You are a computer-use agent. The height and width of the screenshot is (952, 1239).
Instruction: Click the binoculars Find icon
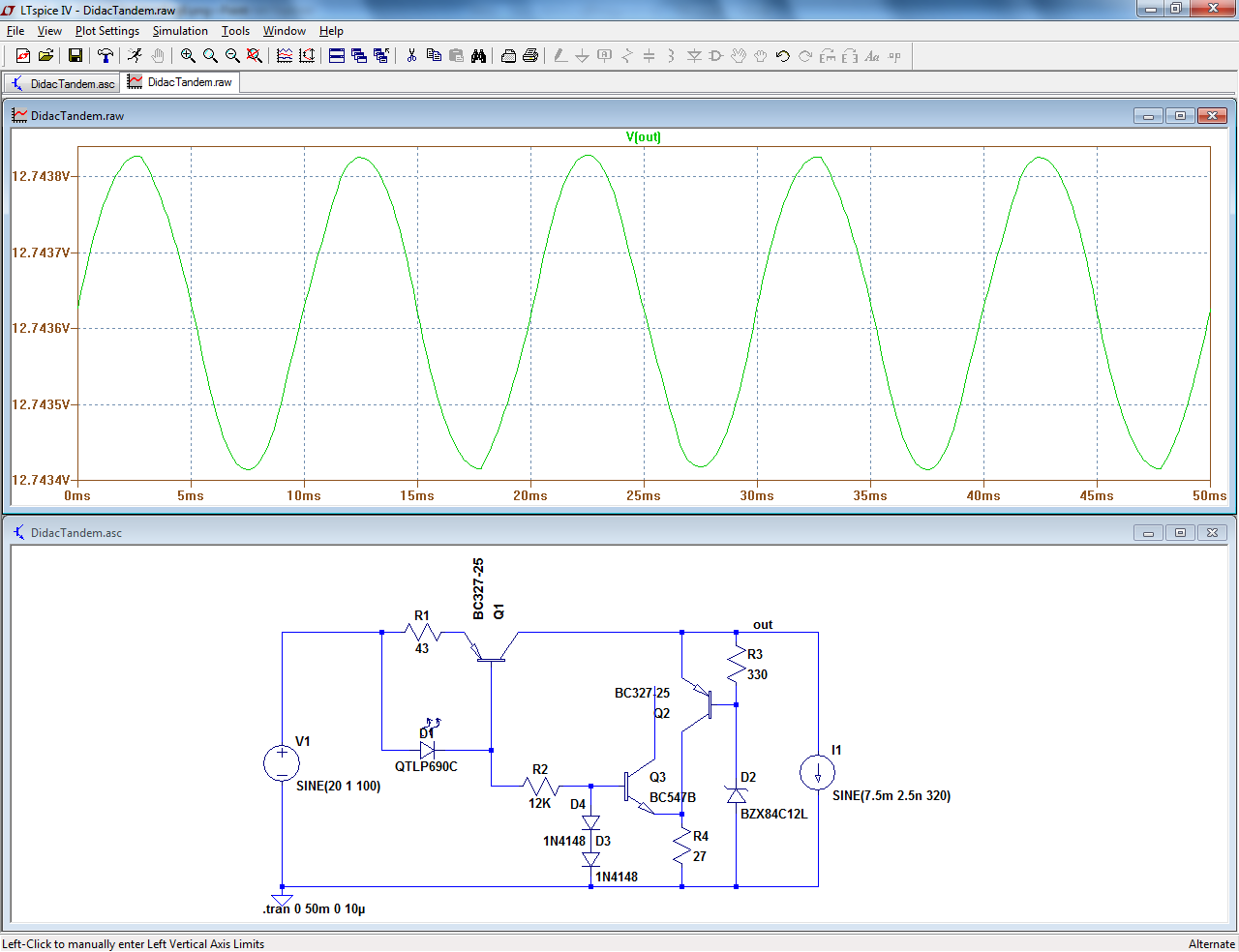[478, 56]
